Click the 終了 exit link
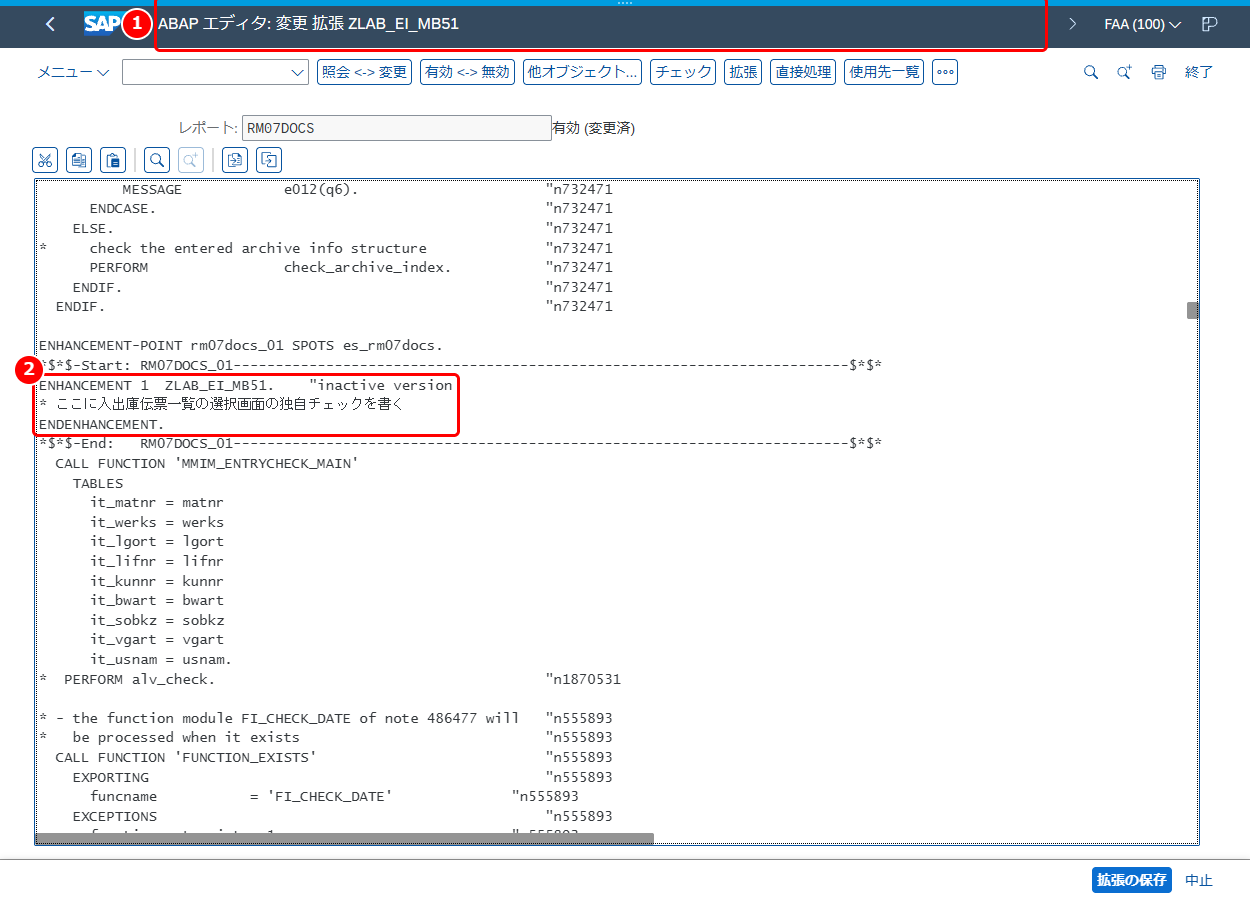The image size is (1250, 900). pos(1199,72)
